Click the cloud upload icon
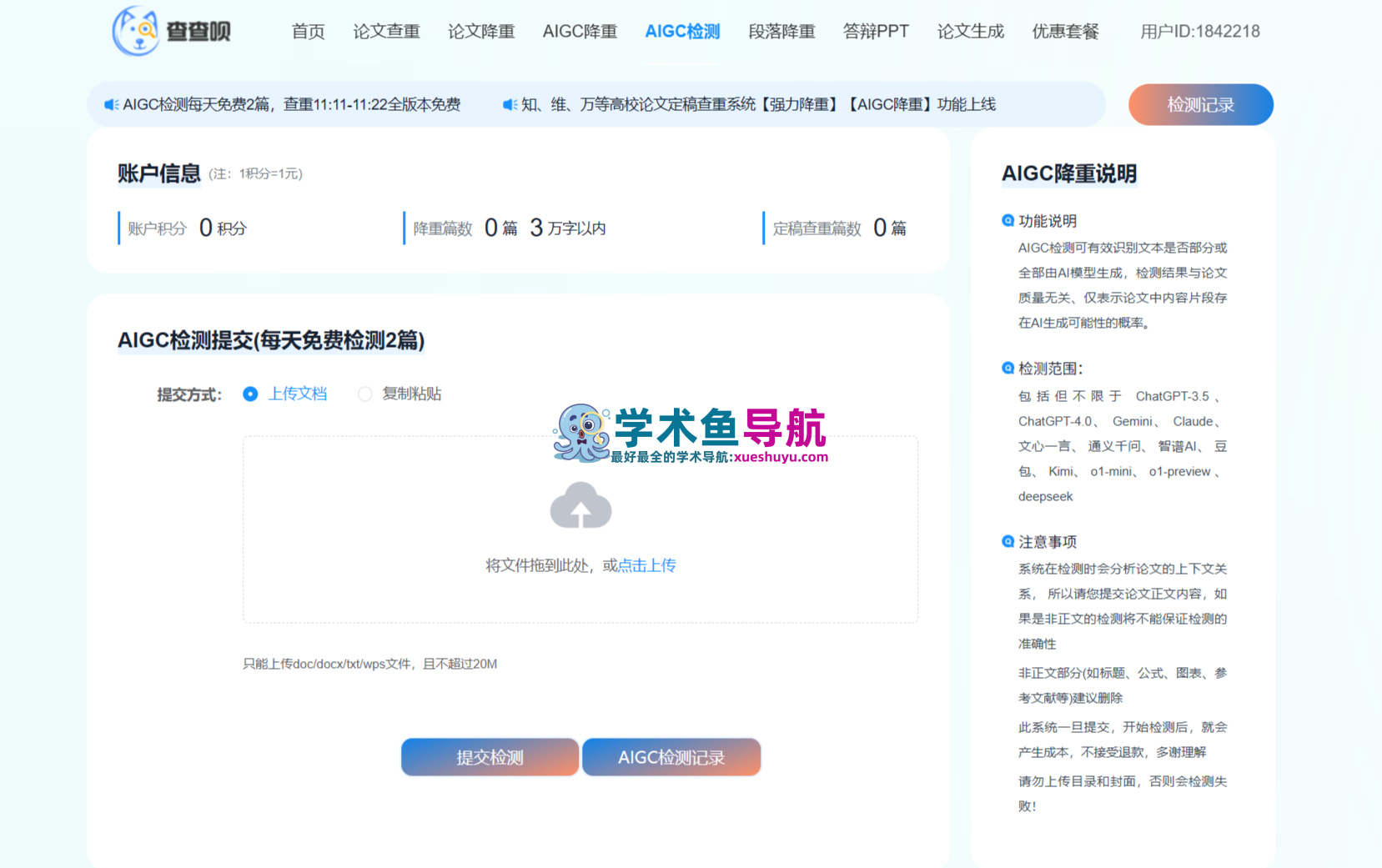 click(580, 505)
